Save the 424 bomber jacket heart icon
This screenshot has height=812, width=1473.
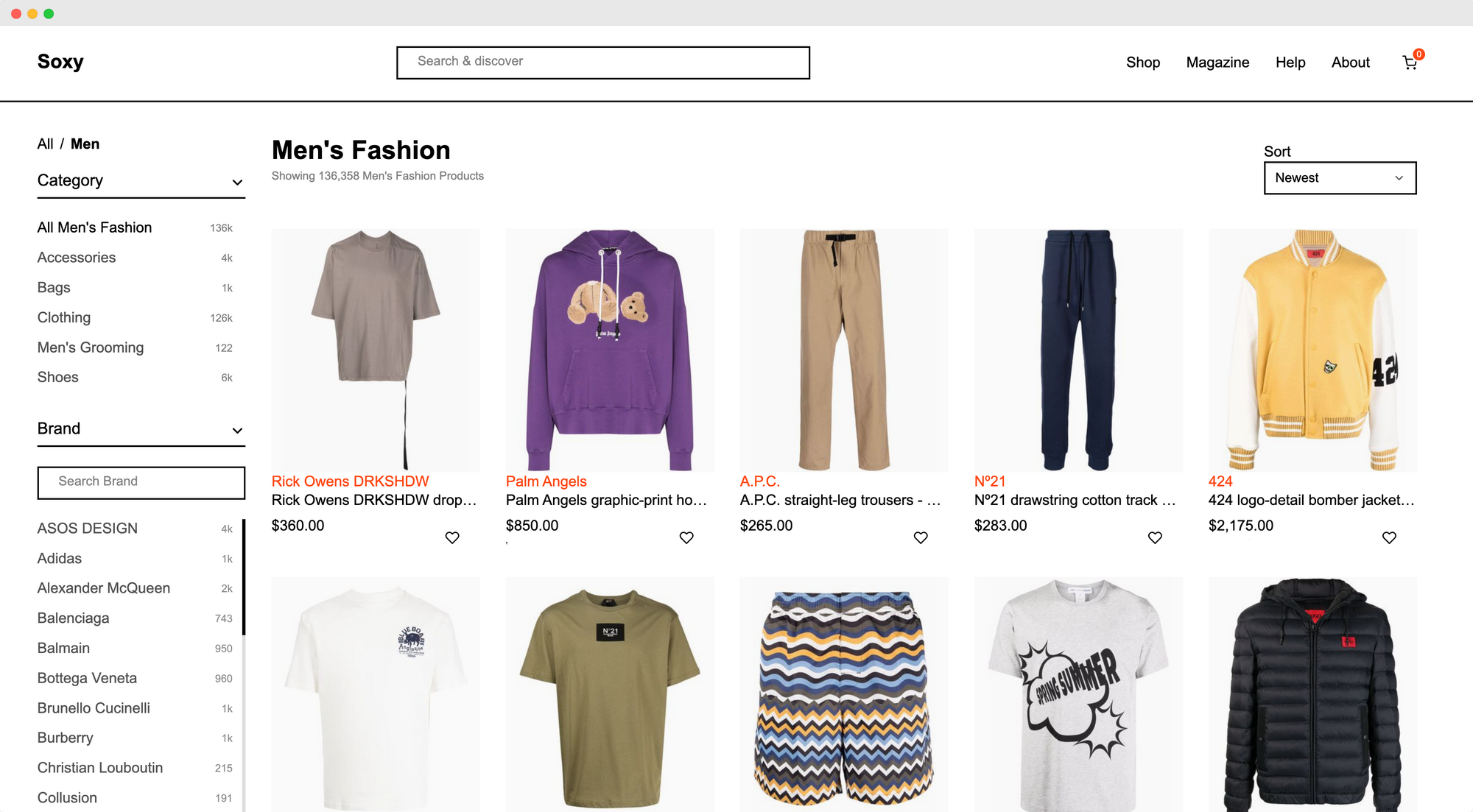coord(1389,537)
